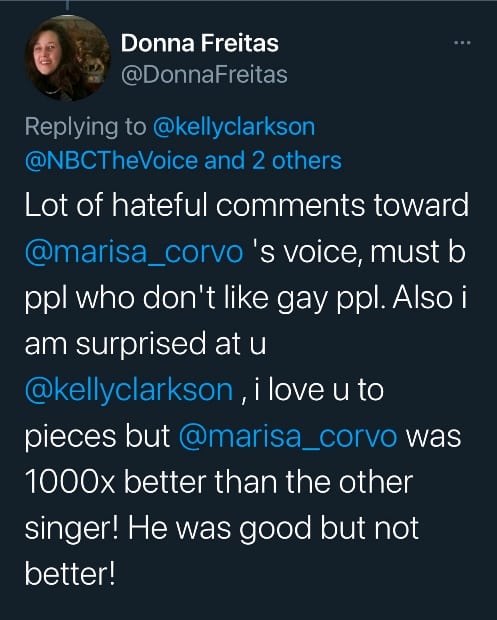Open @marisa_corvo mention after "pieces but"

287,437
